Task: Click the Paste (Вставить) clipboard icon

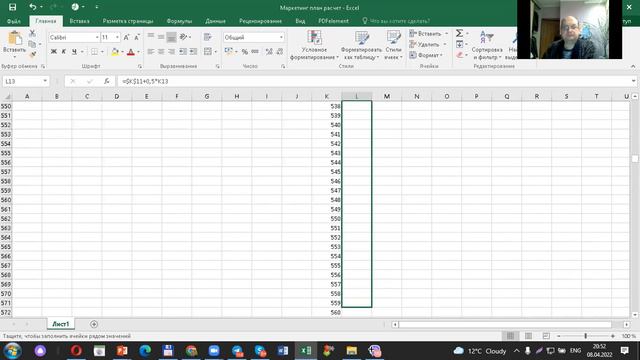Action: [x=15, y=38]
